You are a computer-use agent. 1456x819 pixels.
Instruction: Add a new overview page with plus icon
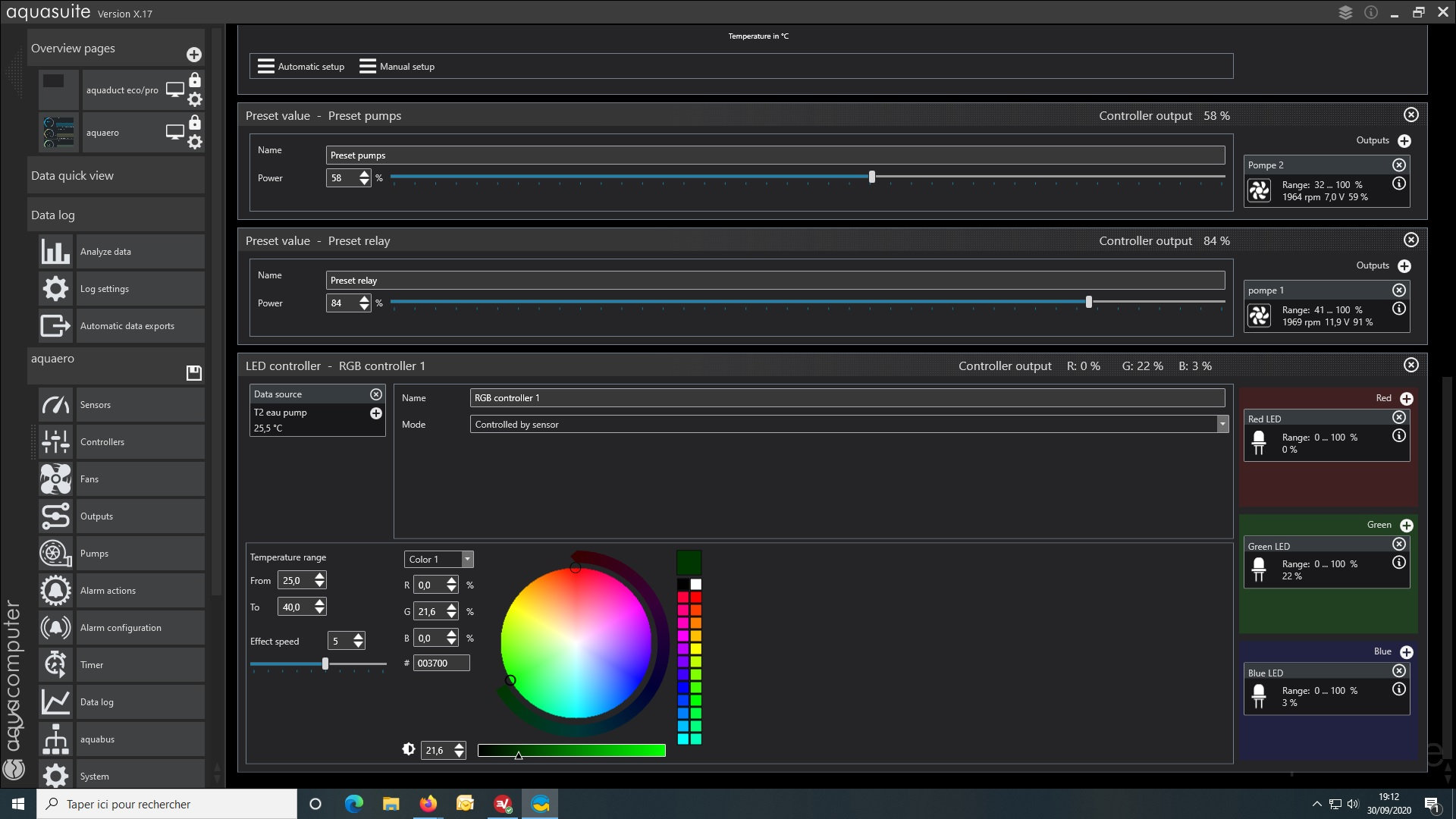click(193, 55)
